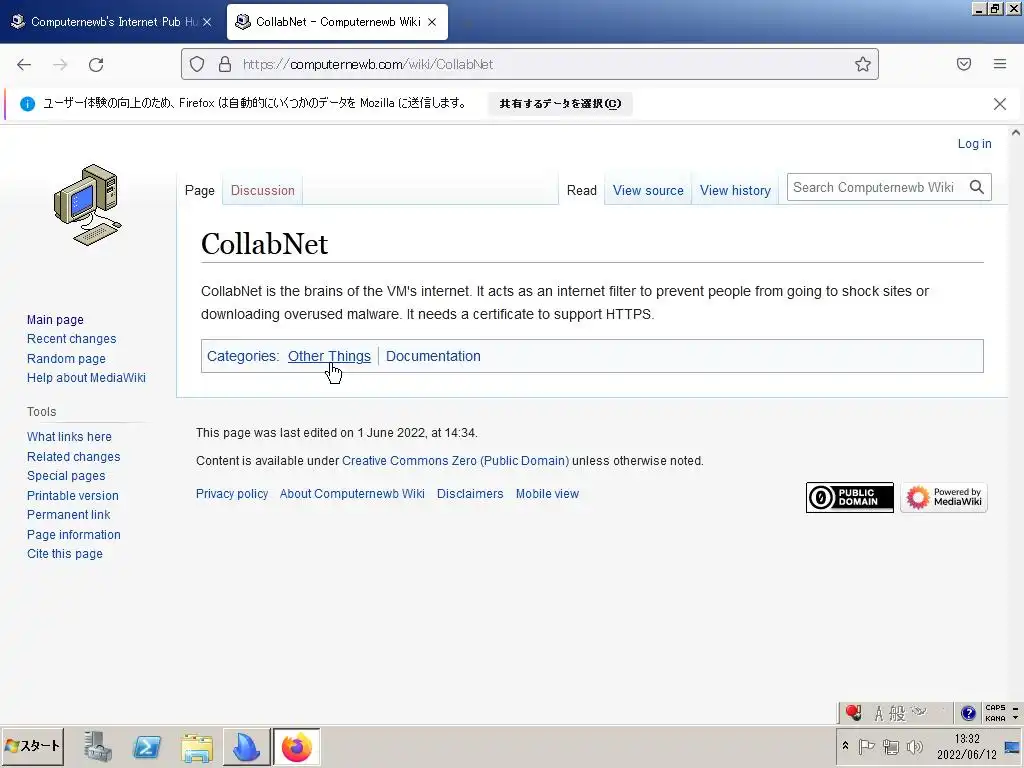
Task: Open the Firefox hamburger menu
Action: 1000,64
